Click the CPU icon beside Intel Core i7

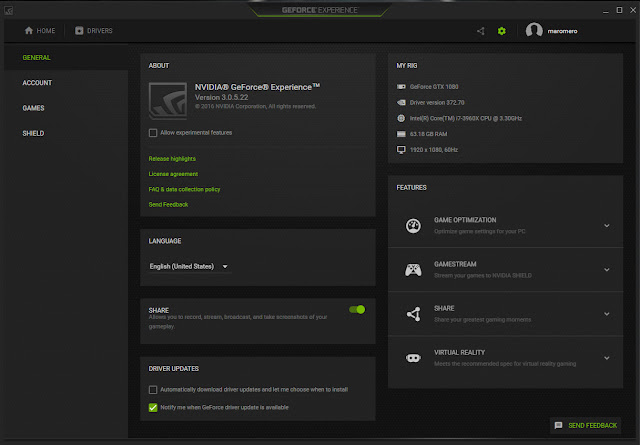(401, 118)
